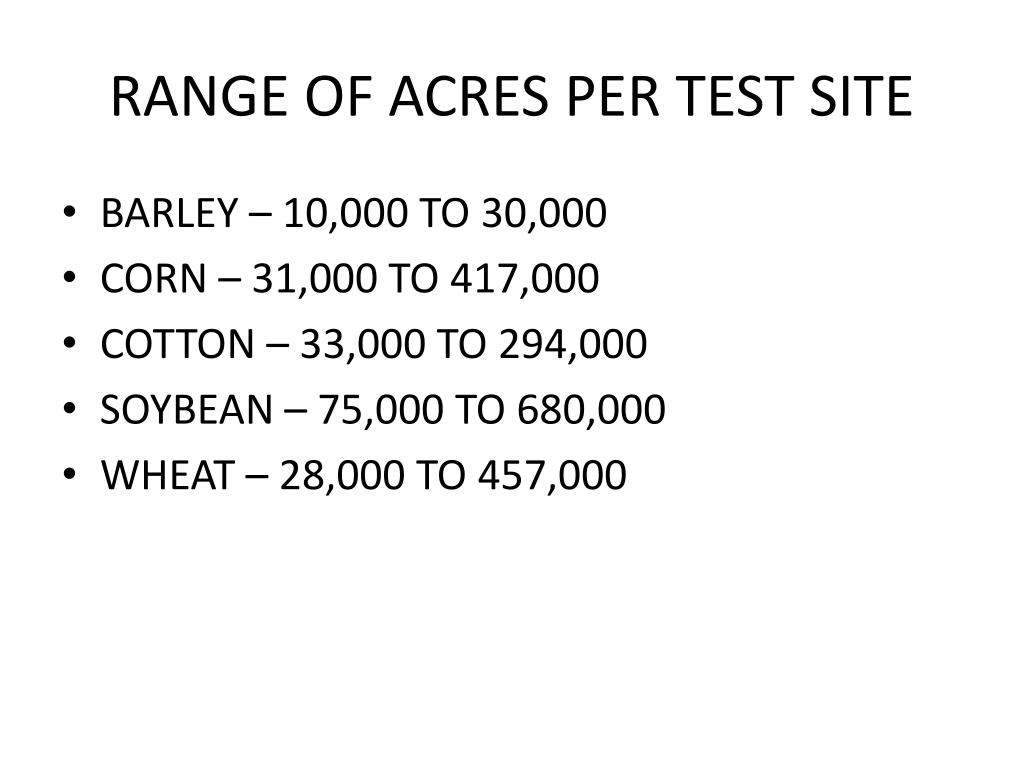Select the word WHEAT in last bullet
The width and height of the screenshot is (1024, 768).
168,475
